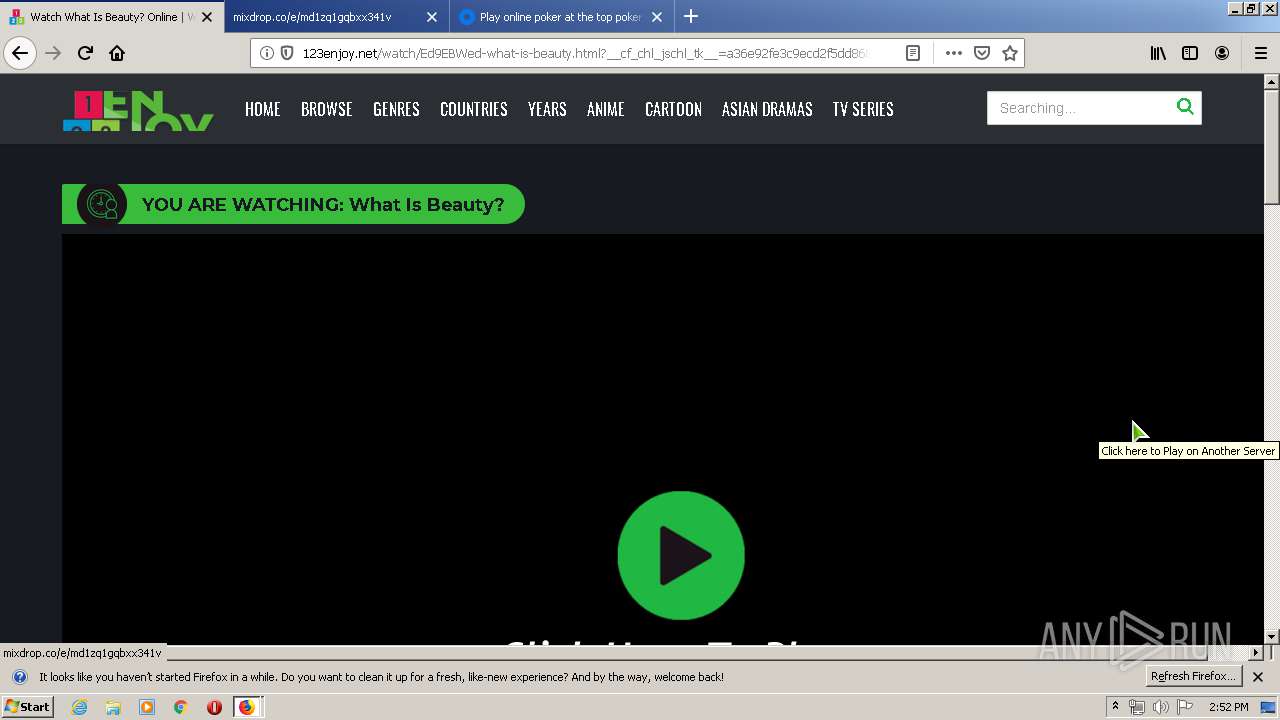The height and width of the screenshot is (720, 1280).
Task: Click the Firefox forward arrow
Action: coord(53,53)
